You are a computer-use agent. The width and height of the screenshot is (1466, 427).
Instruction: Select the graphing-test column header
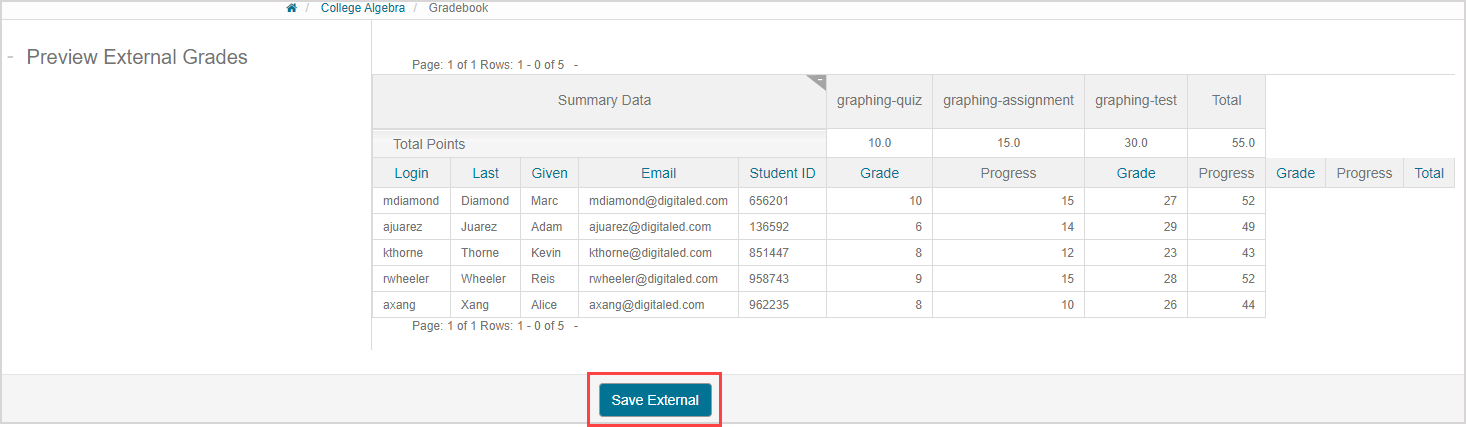pyautogui.click(x=1136, y=100)
